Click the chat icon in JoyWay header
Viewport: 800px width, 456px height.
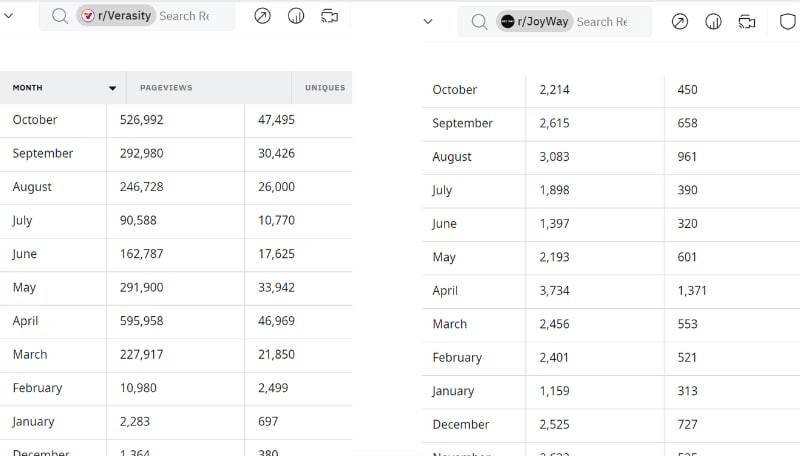pyautogui.click(x=747, y=22)
